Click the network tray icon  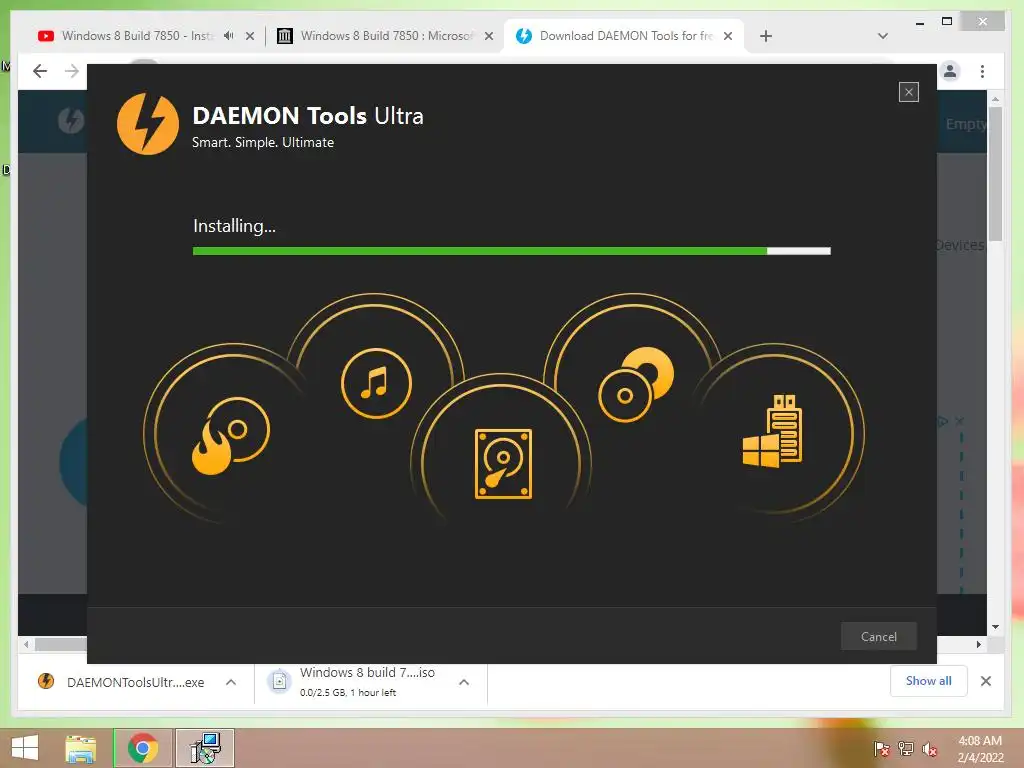click(x=906, y=748)
